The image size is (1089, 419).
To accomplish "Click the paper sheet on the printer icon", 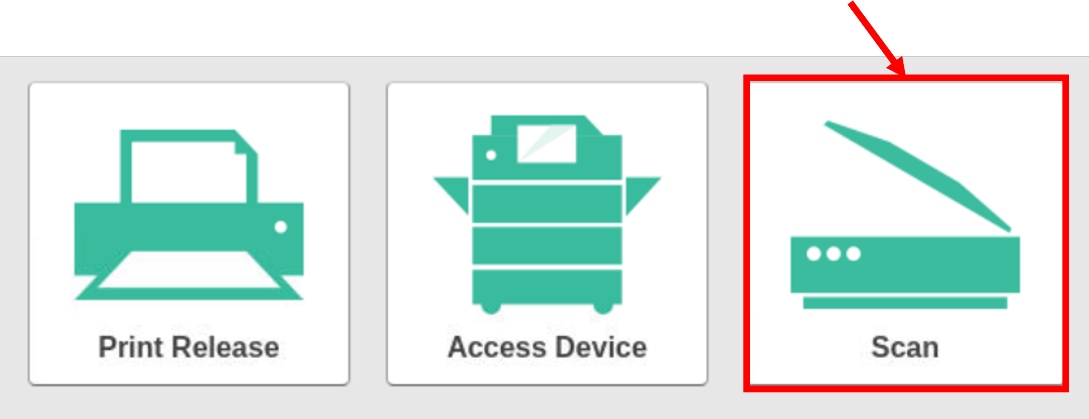I will pos(189,167).
